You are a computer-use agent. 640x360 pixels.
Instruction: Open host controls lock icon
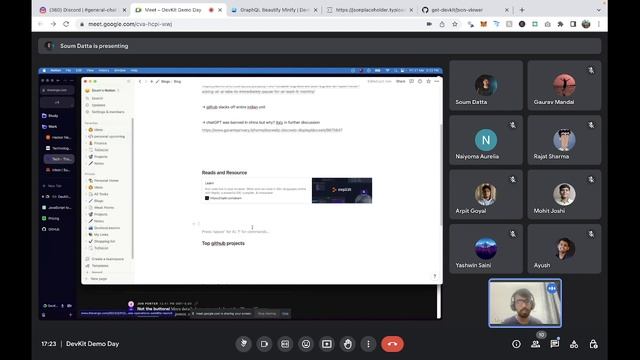pos(593,344)
